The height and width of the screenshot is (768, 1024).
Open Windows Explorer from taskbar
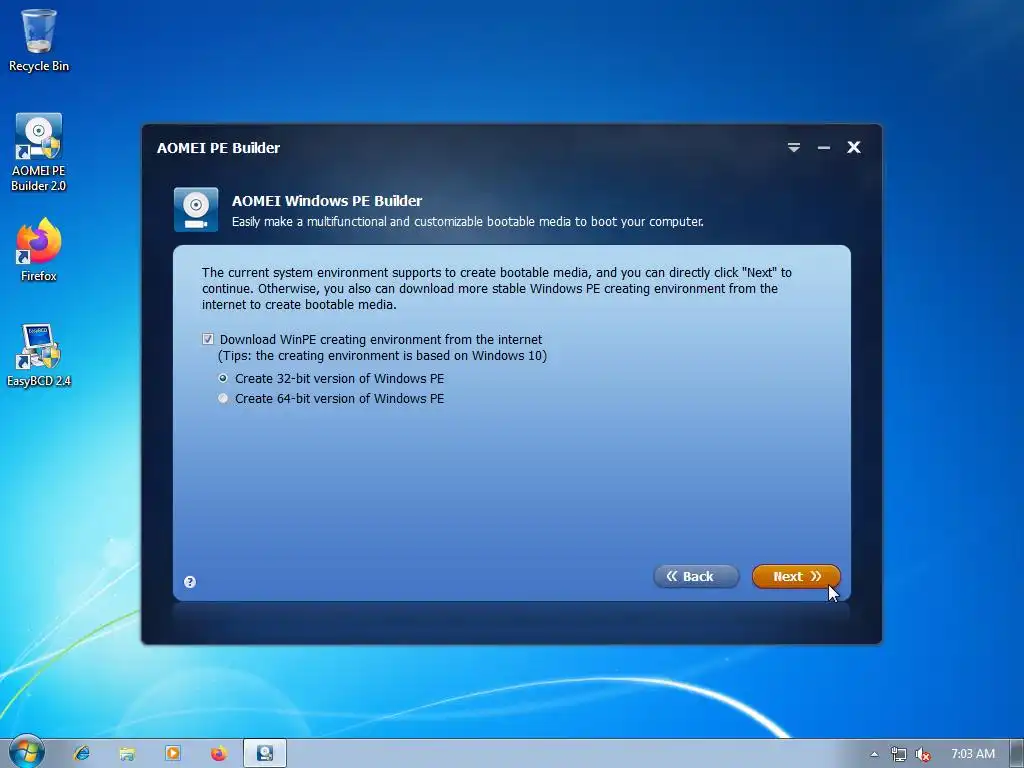pyautogui.click(x=127, y=754)
